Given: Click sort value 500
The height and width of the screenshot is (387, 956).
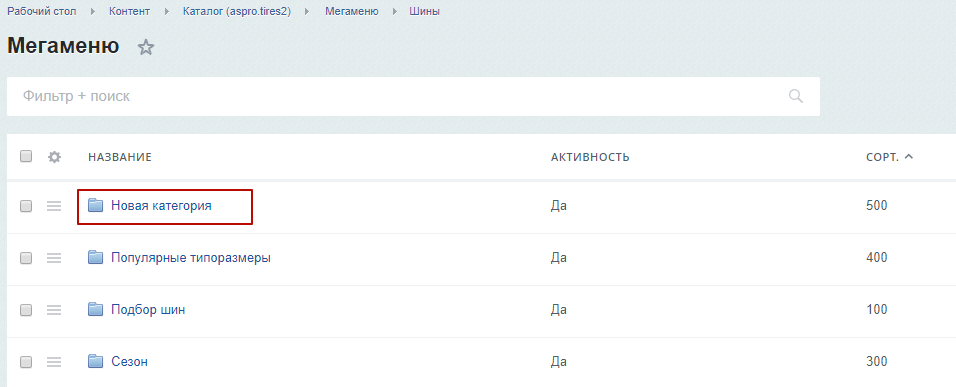Looking at the screenshot, I should [x=877, y=206].
